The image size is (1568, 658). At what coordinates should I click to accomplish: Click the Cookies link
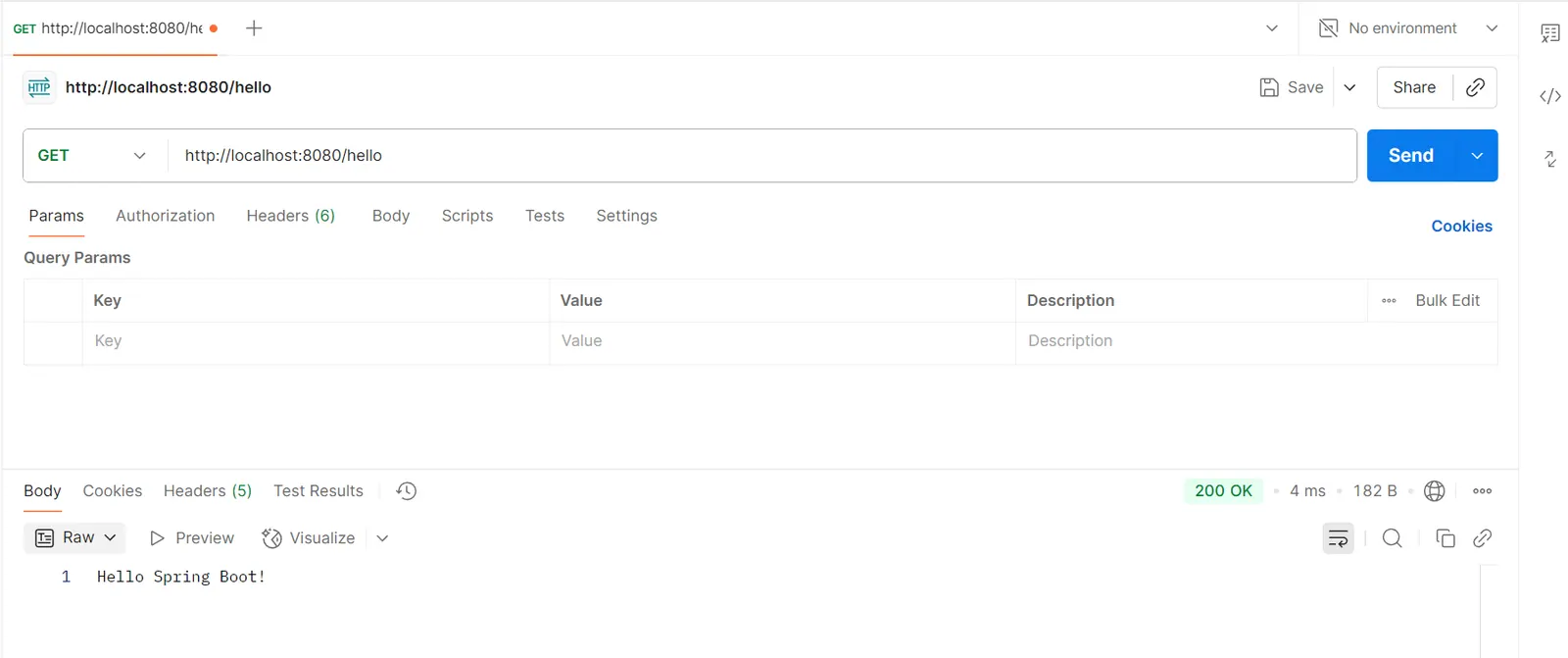pos(1461,227)
